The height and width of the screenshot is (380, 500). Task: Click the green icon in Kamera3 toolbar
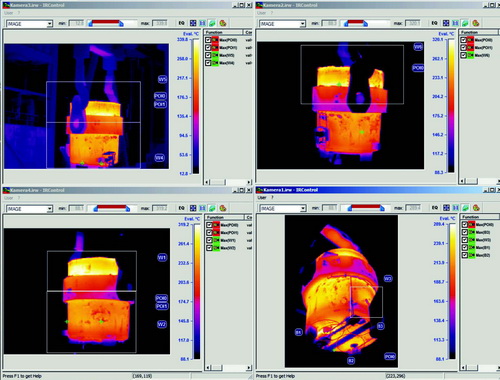click(x=212, y=23)
